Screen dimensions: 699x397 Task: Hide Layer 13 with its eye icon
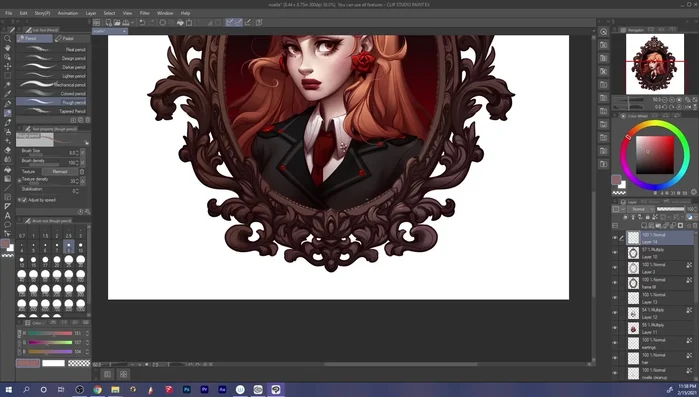pyautogui.click(x=615, y=298)
